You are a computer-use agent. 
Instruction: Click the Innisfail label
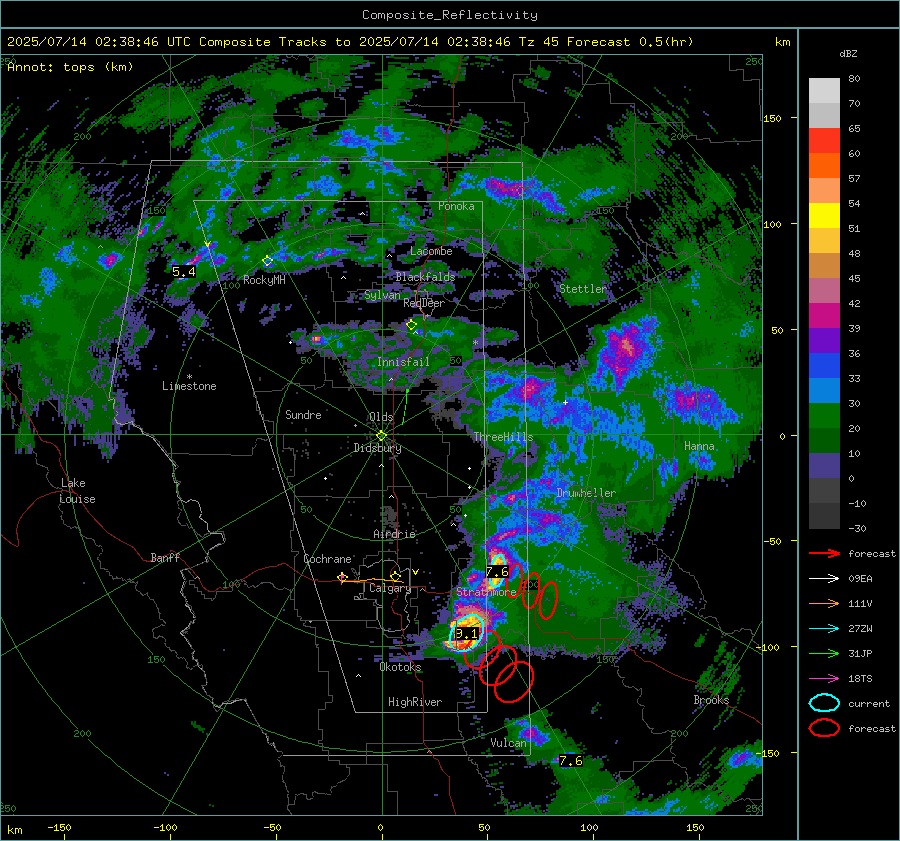pos(403,362)
